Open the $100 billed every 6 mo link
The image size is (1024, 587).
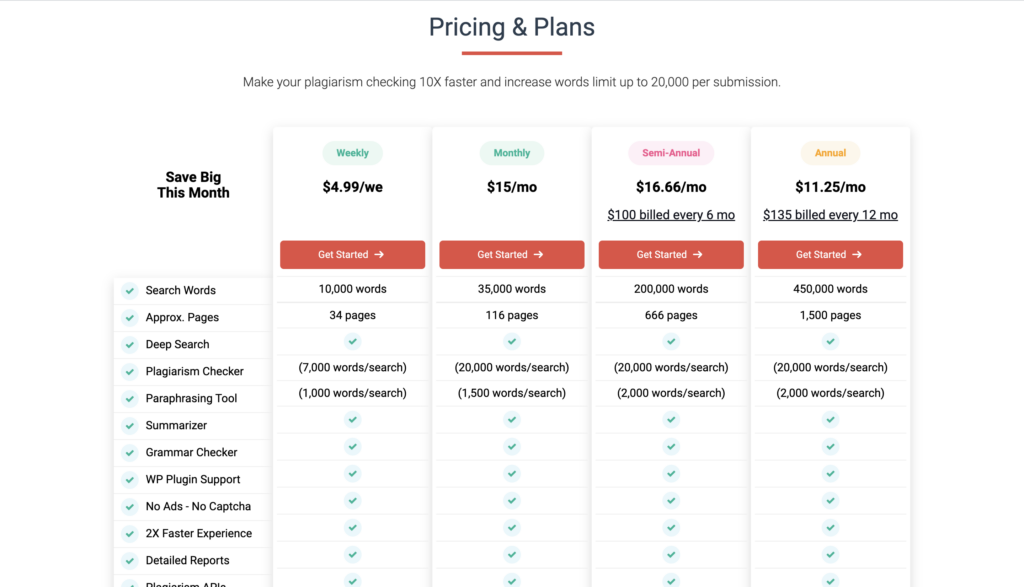[x=670, y=214]
